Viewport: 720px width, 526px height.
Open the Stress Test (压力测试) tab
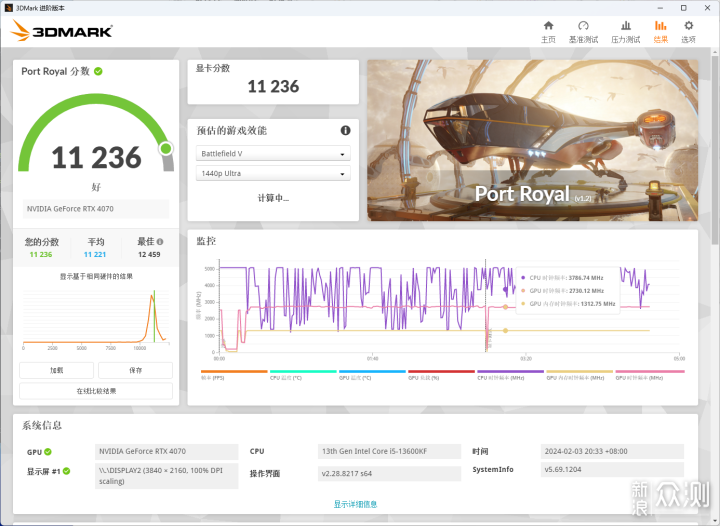625,32
